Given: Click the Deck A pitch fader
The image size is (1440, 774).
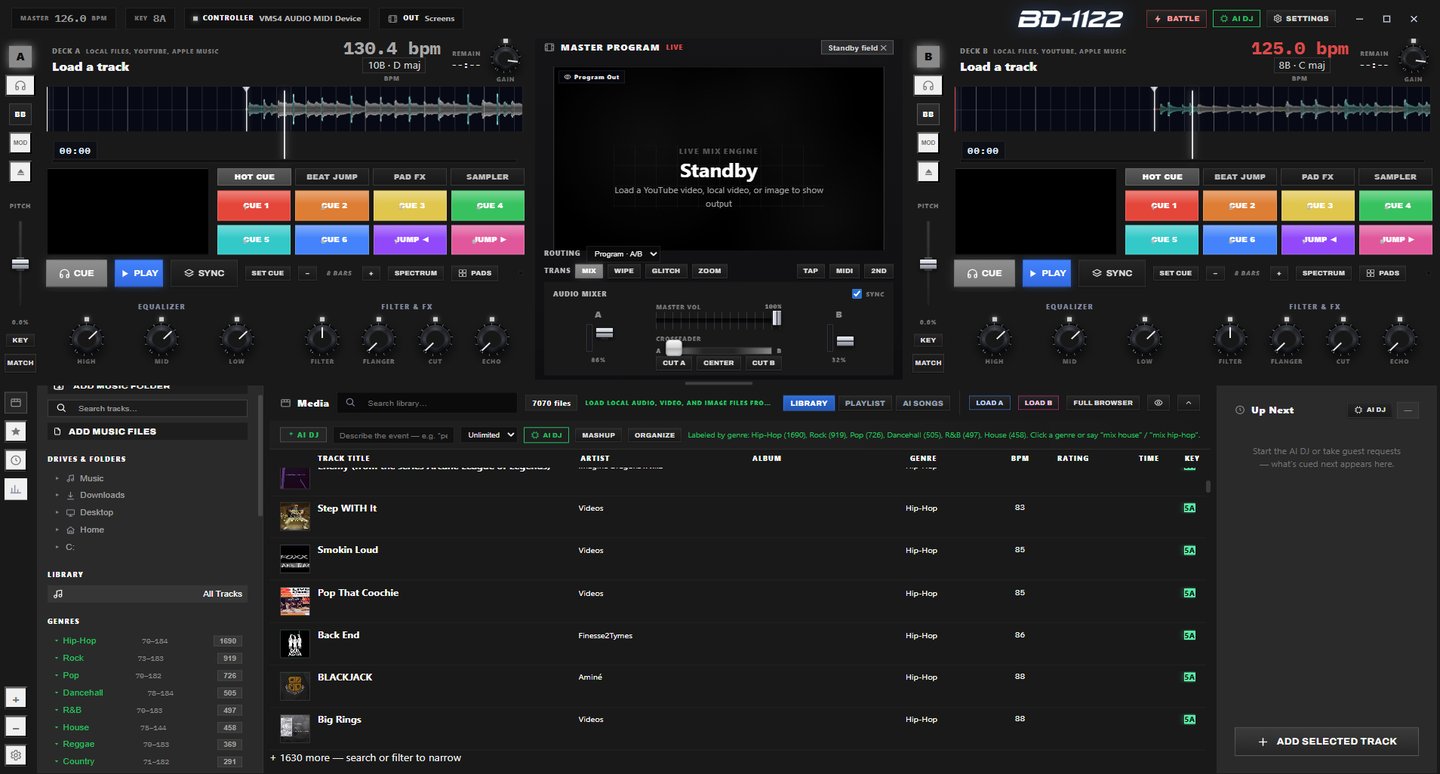Looking at the screenshot, I should pyautogui.click(x=20, y=263).
